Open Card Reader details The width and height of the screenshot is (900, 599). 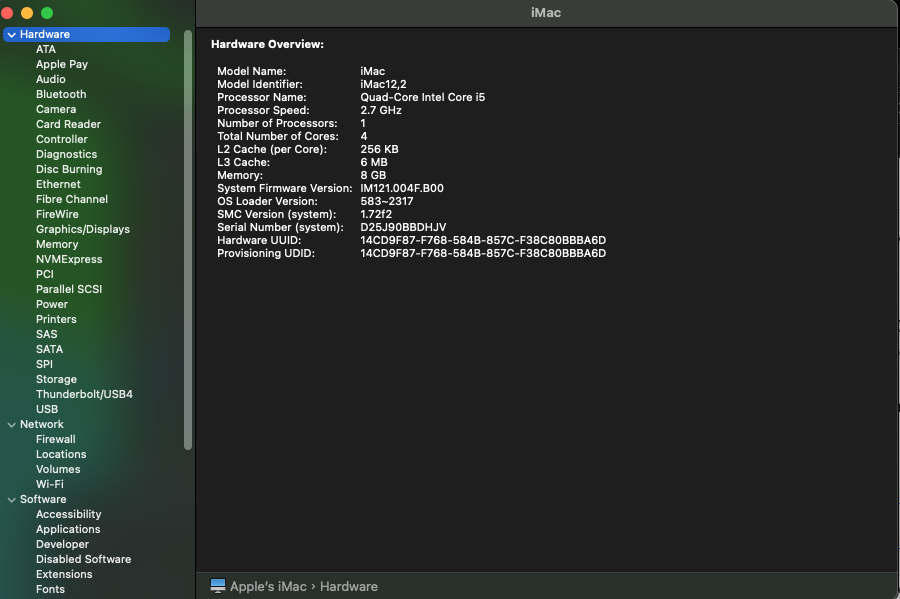(68, 124)
